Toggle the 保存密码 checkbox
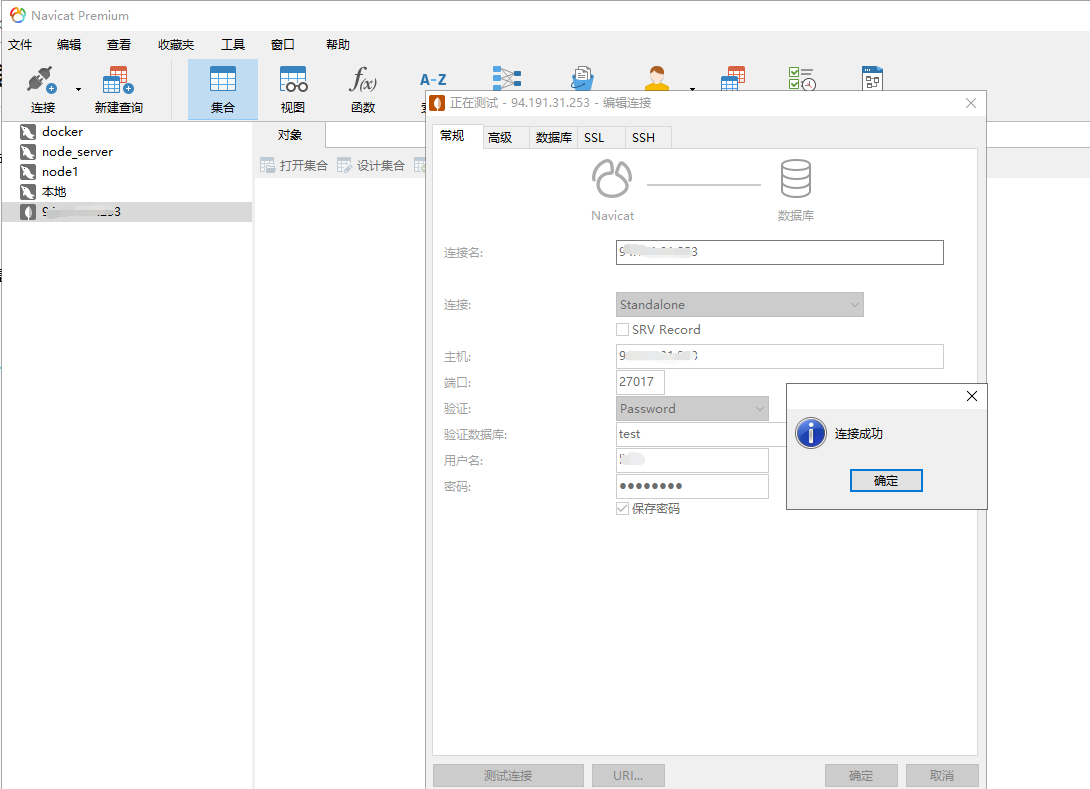1090x789 pixels. (x=623, y=509)
